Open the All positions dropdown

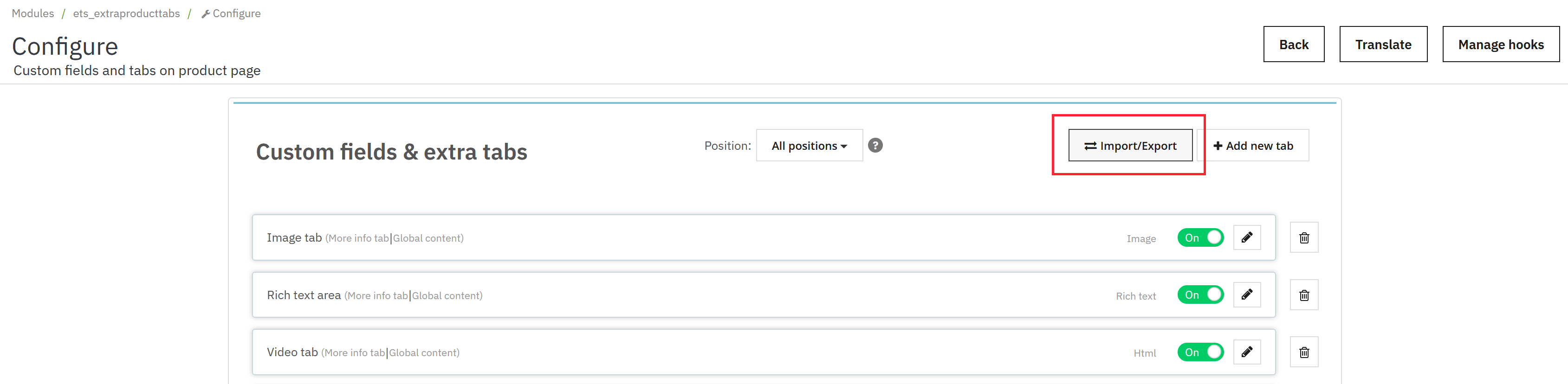click(x=809, y=146)
